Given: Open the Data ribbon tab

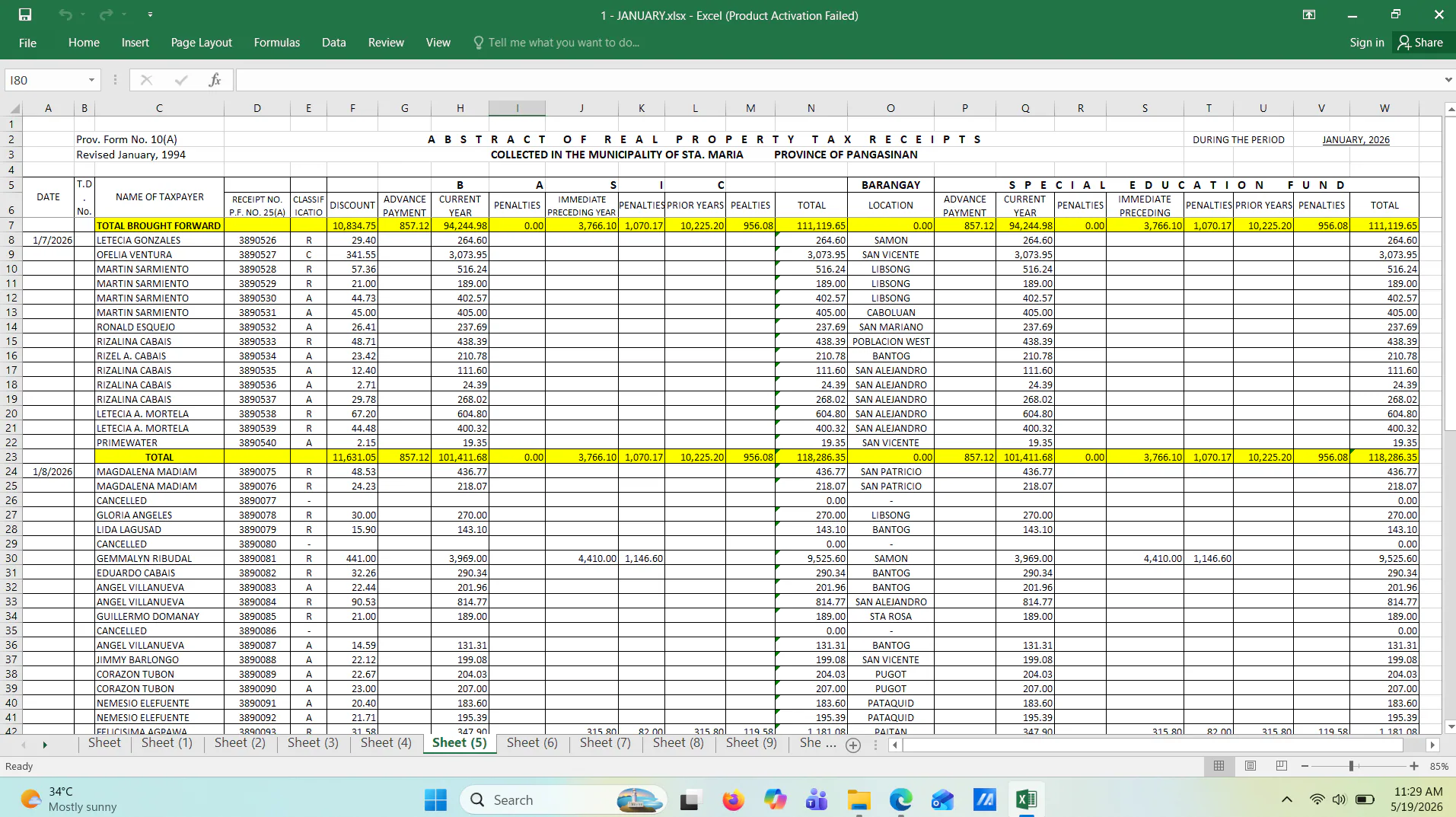Looking at the screenshot, I should point(334,43).
